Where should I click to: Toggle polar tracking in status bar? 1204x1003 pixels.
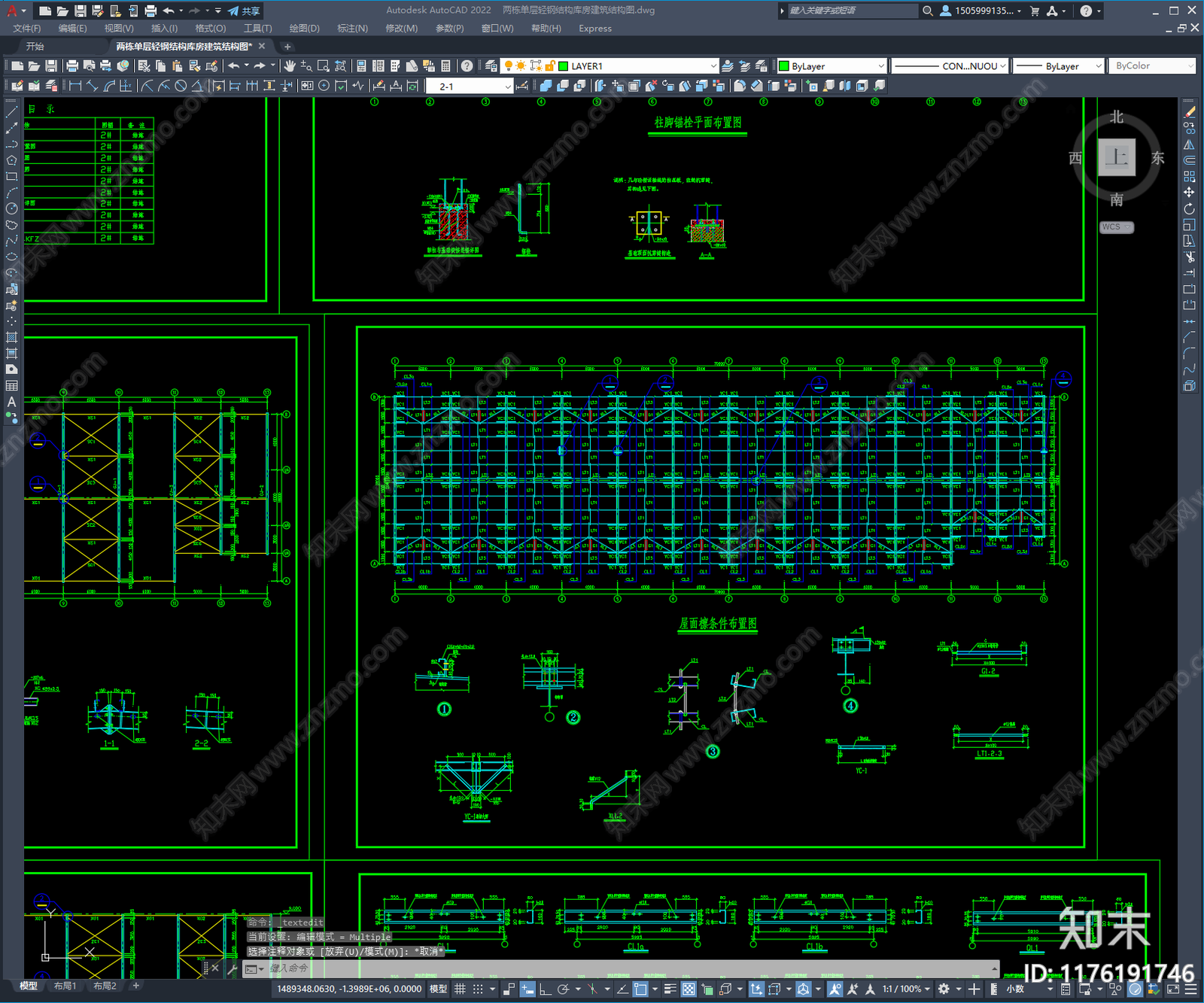click(x=563, y=989)
